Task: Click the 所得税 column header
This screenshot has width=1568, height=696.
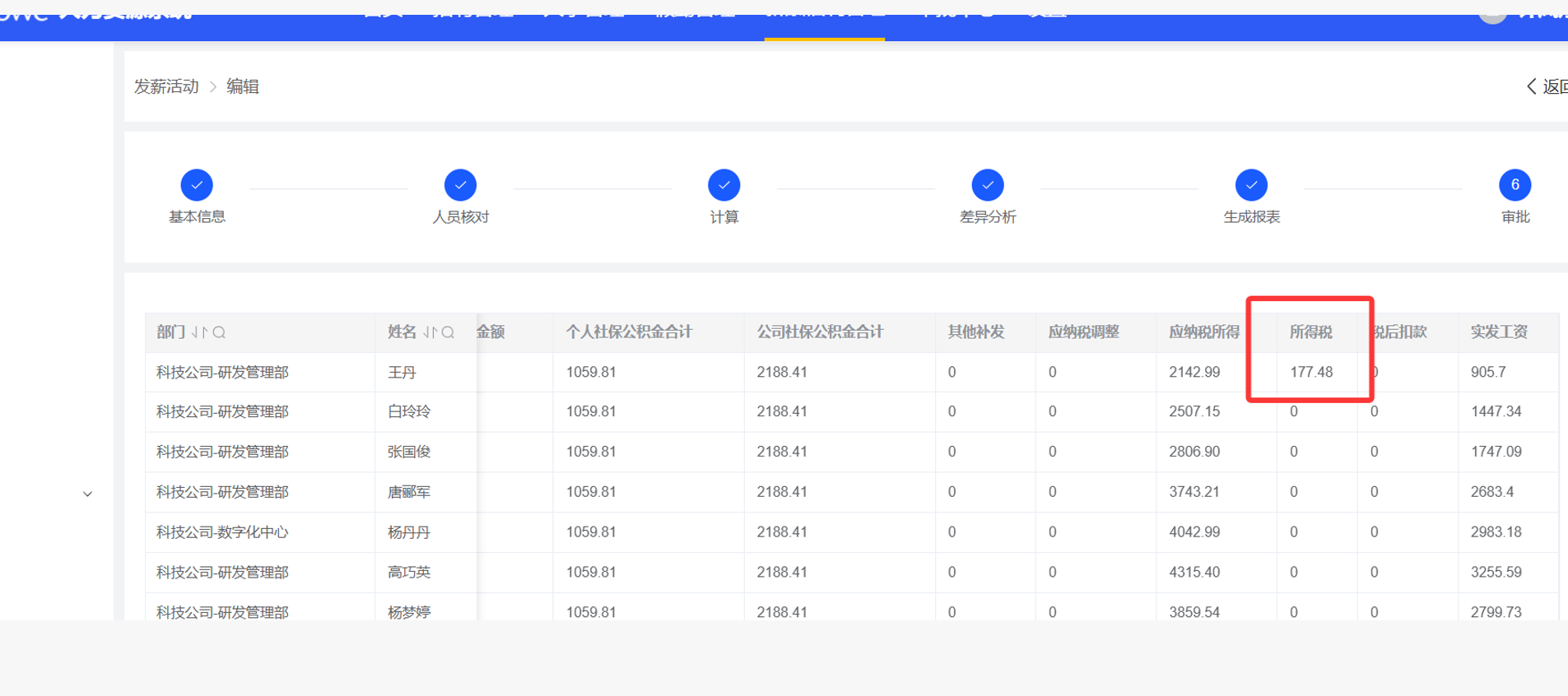Action: [1310, 332]
